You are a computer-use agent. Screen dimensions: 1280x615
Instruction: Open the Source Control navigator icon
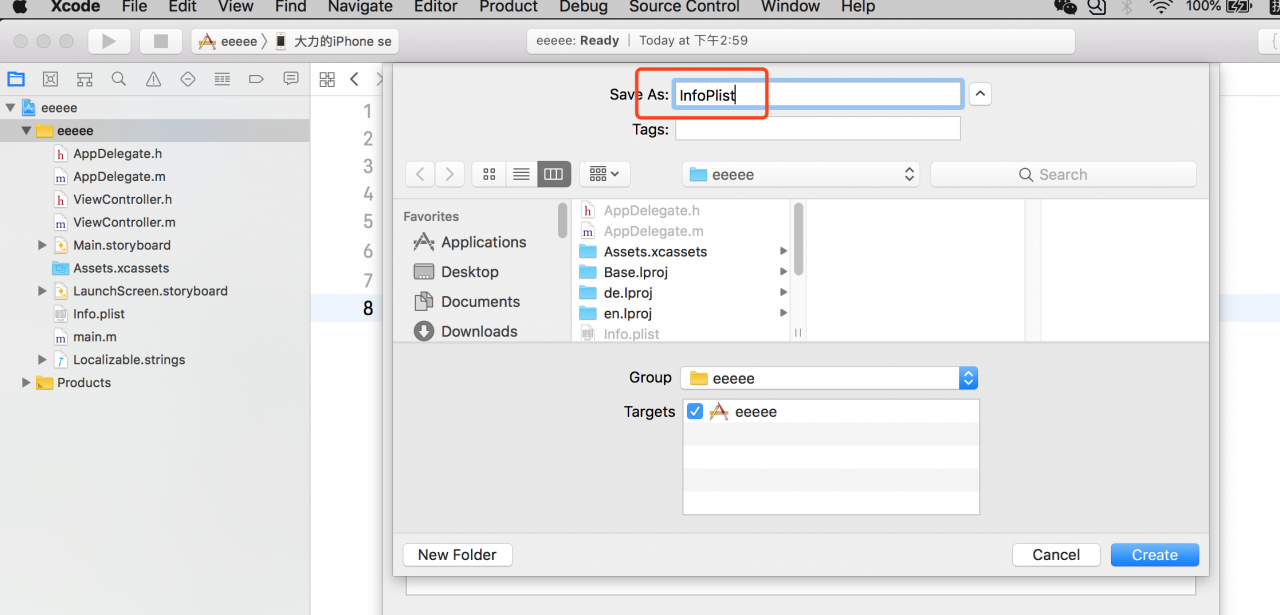[x=50, y=79]
